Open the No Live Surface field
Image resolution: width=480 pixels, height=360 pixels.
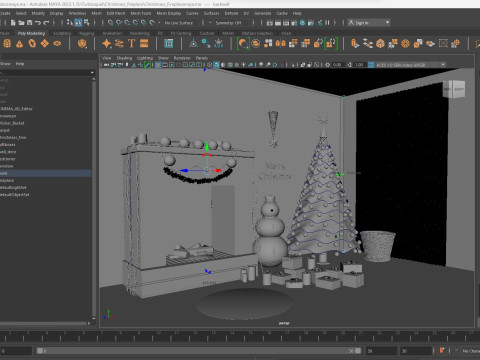pos(179,23)
